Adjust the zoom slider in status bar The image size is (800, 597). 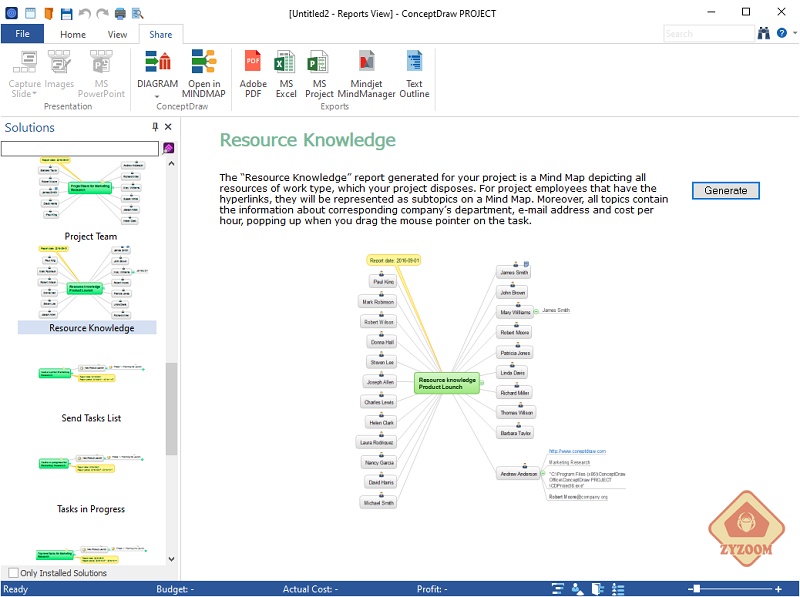coord(697,589)
